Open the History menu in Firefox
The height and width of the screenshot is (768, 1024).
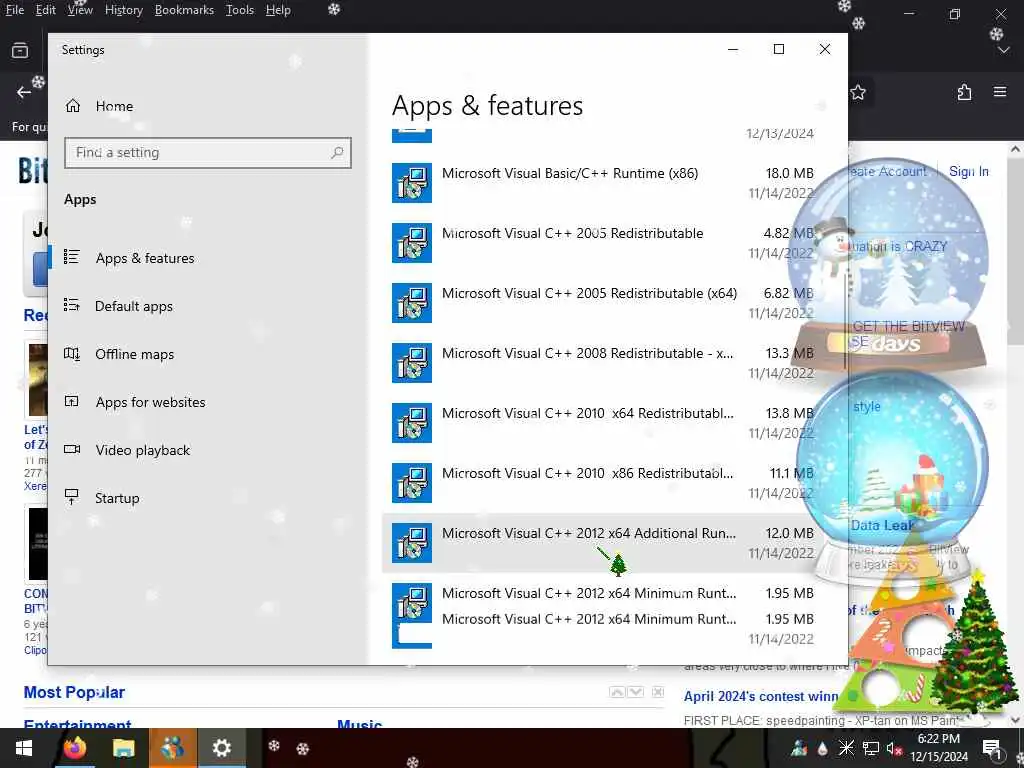[124, 10]
